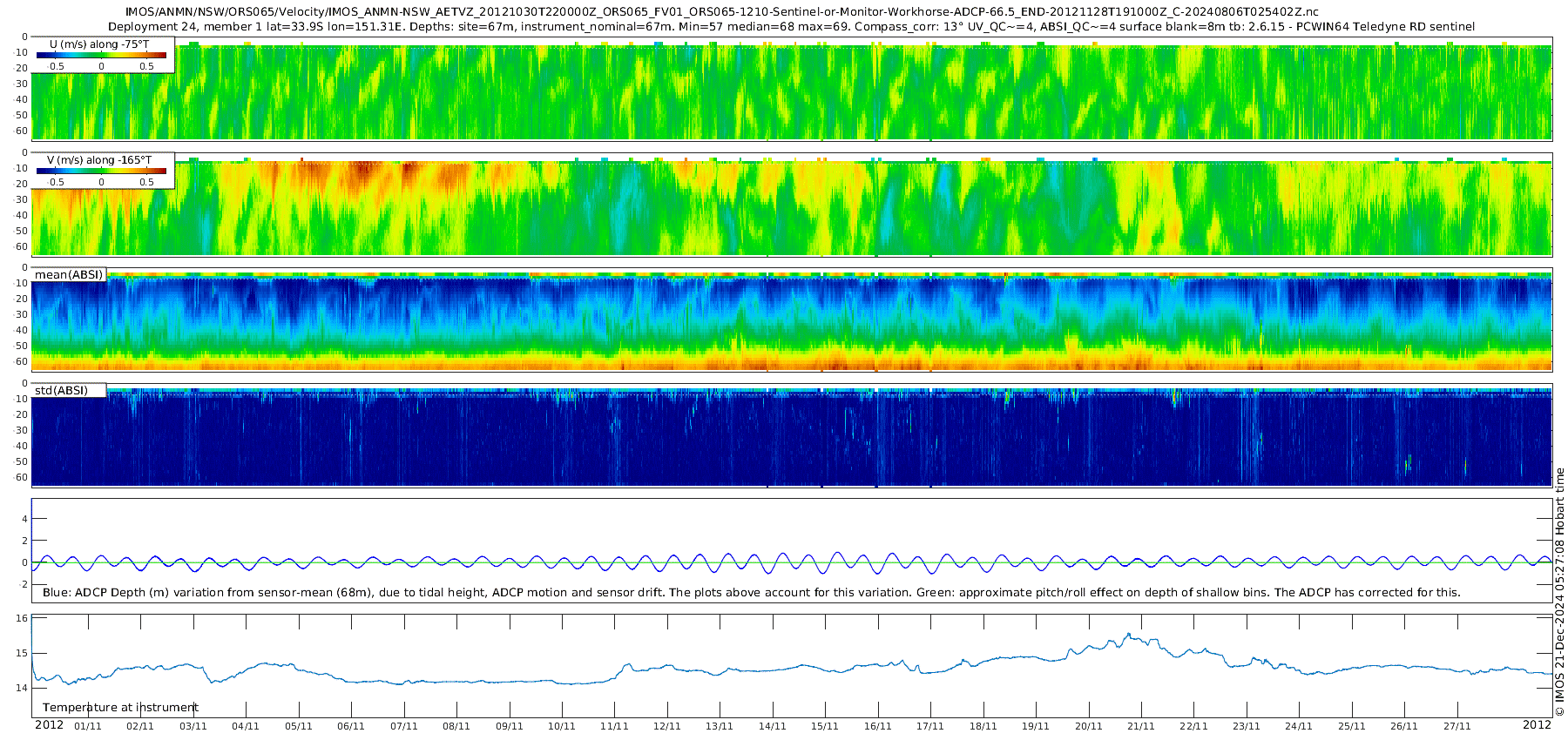The image size is (1568, 740).
Task: Click the ADCP depth variation caption
Action: click(751, 593)
